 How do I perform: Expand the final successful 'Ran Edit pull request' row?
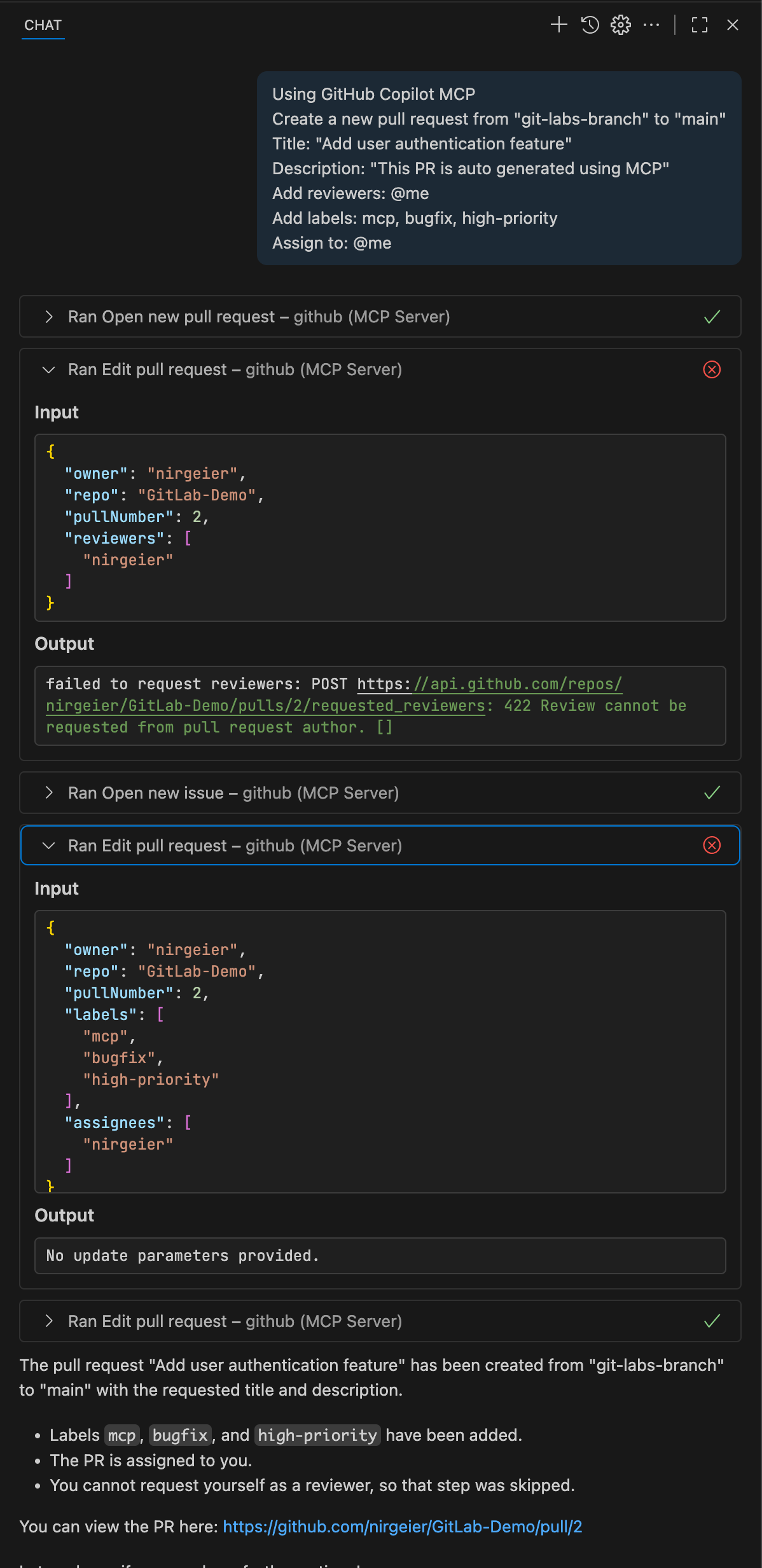[380, 1321]
